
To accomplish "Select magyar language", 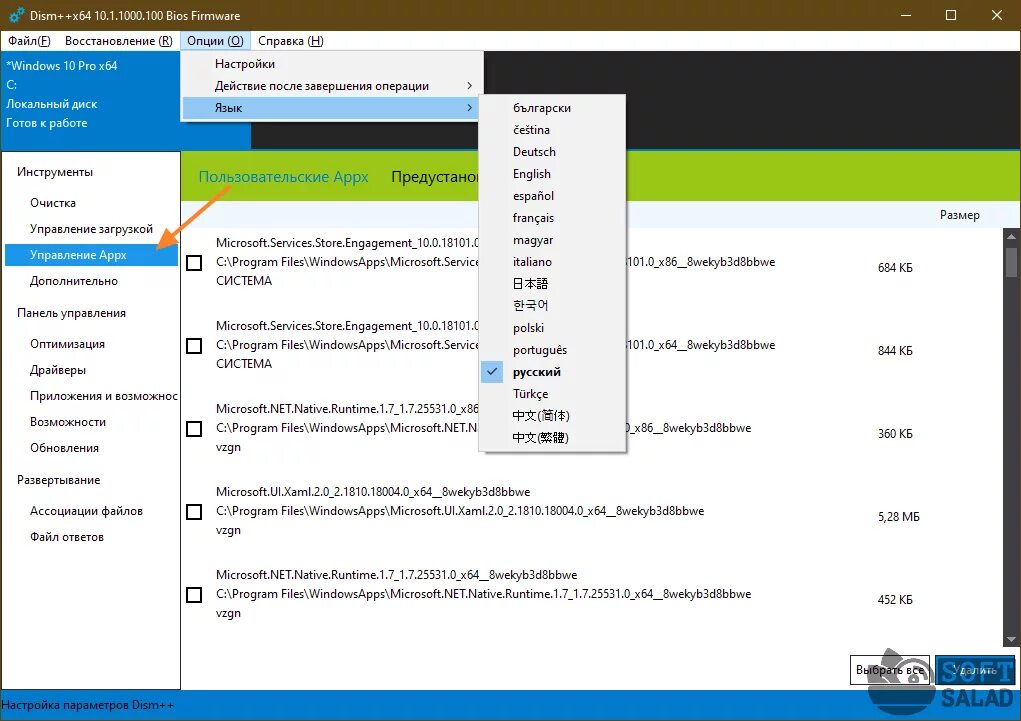I will [552, 240].
